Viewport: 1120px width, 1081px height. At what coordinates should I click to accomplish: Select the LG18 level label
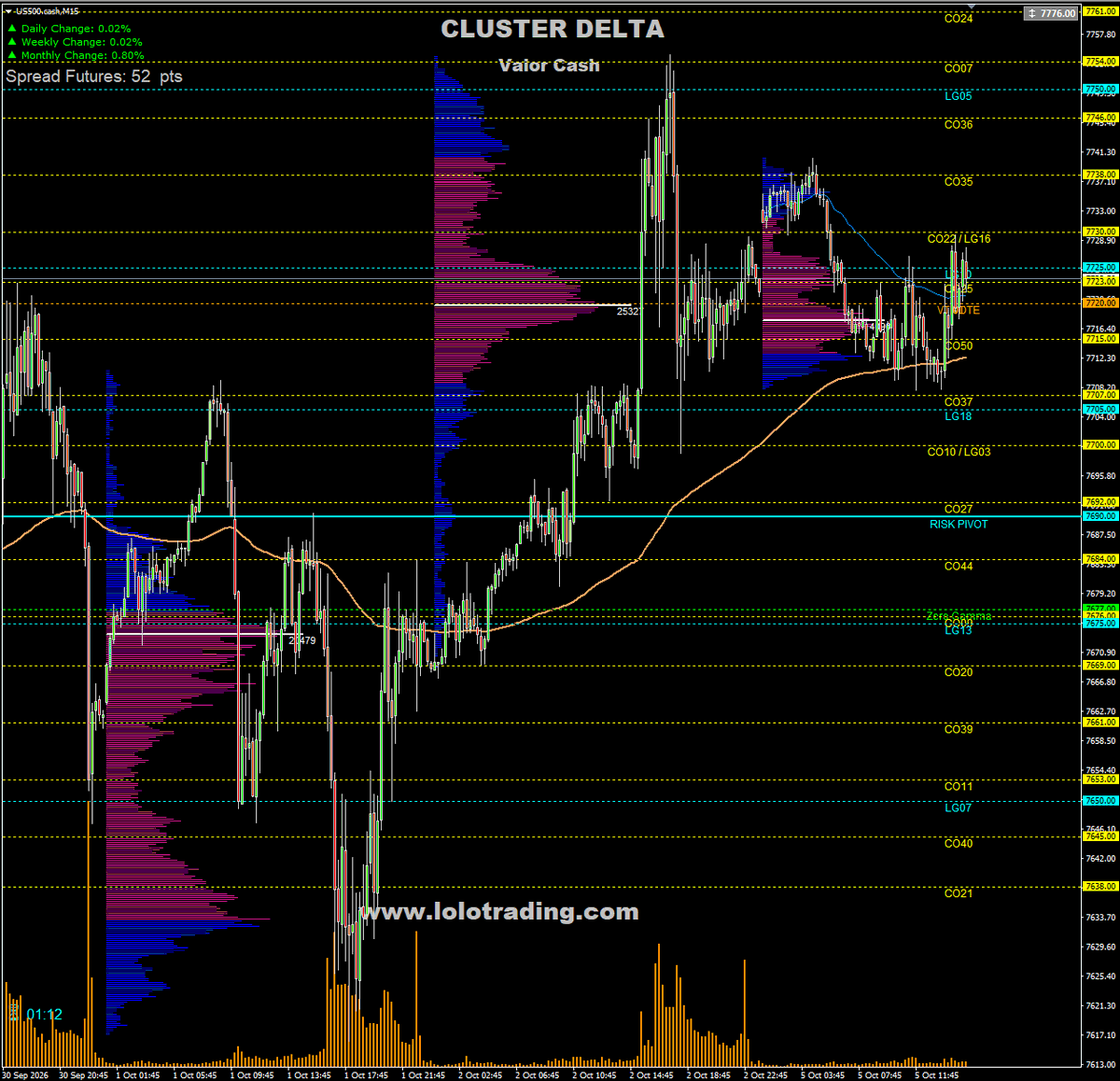(x=959, y=416)
